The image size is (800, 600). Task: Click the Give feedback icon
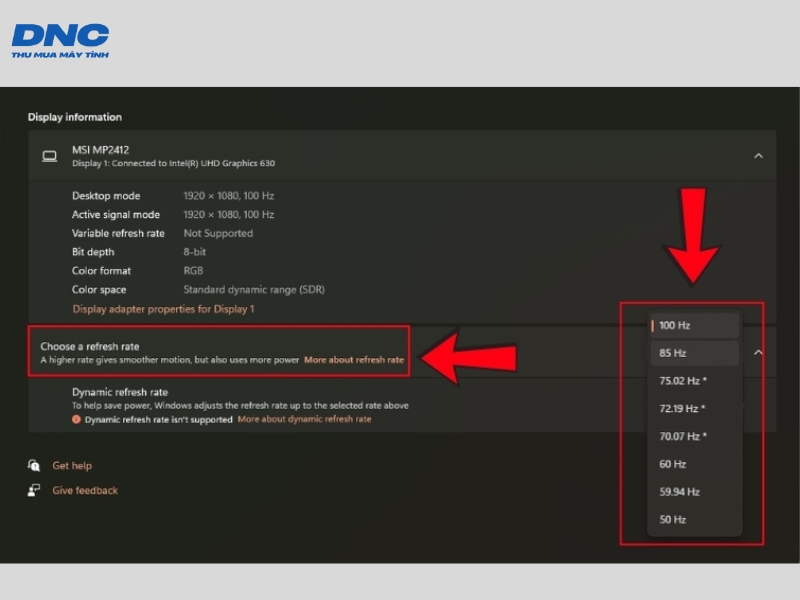click(34, 490)
